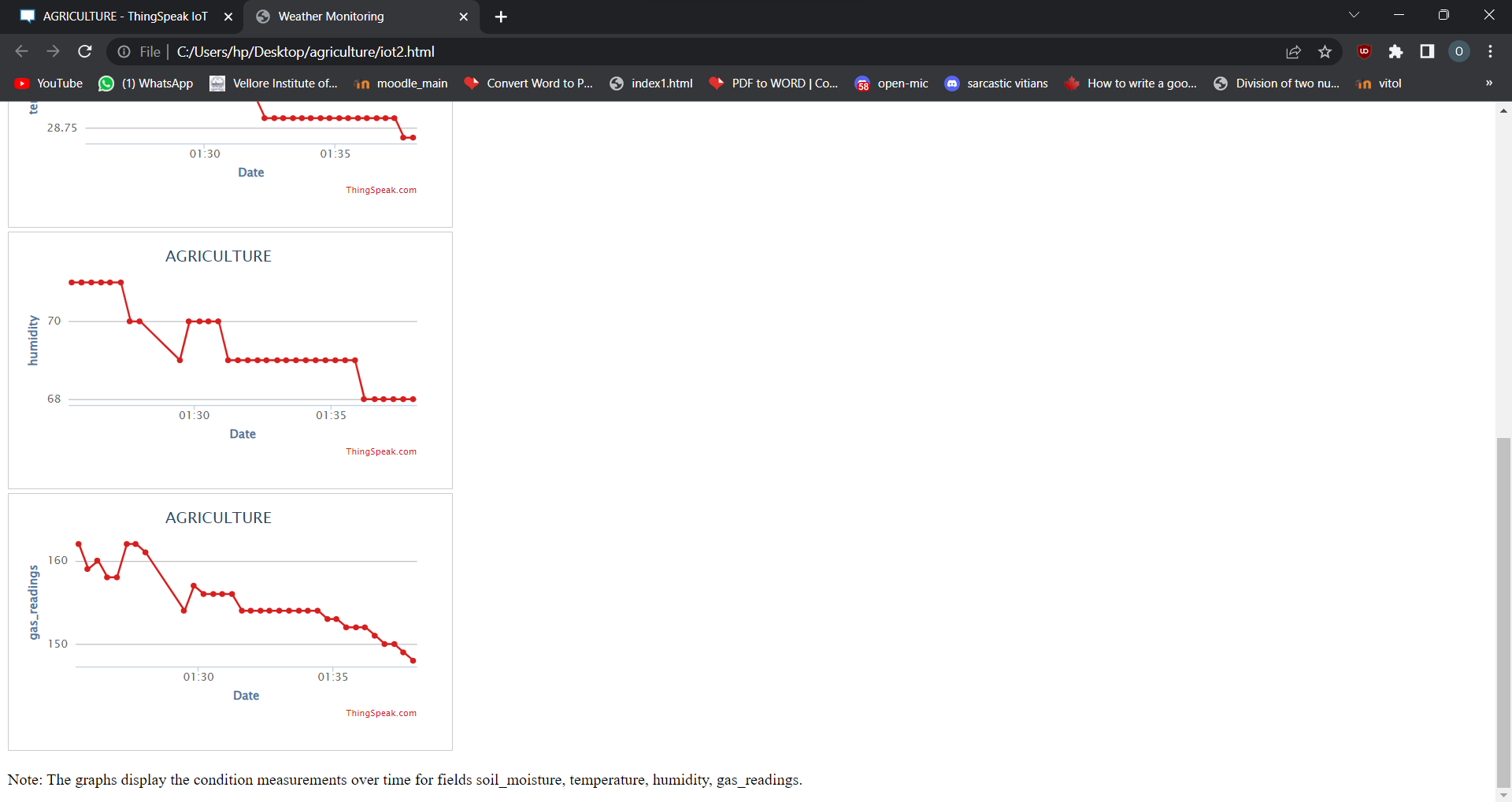The height and width of the screenshot is (802, 1512).
Task: Restore down the browser window
Action: click(1443, 15)
